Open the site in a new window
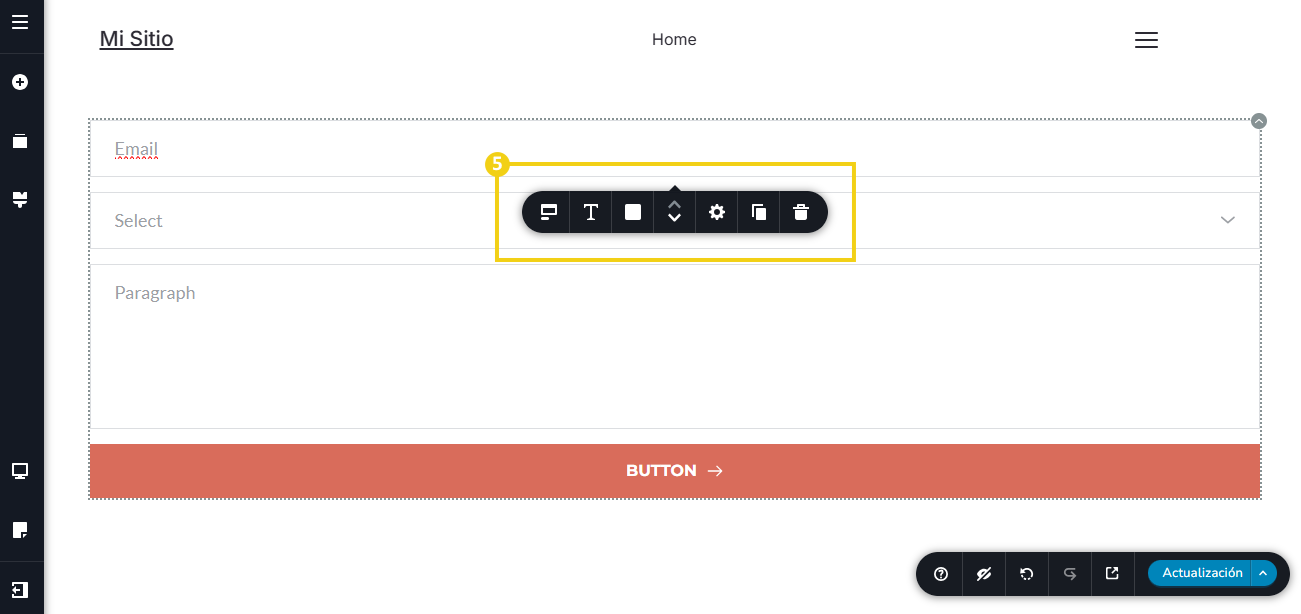The width and height of the screenshot is (1301, 614). [1112, 574]
